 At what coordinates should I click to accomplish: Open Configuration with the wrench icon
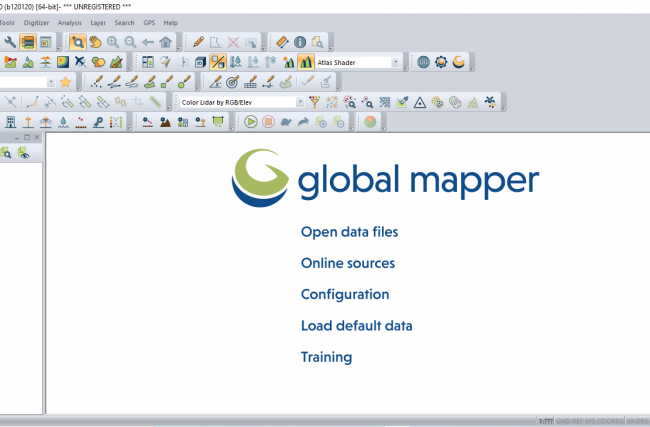pyautogui.click(x=10, y=42)
